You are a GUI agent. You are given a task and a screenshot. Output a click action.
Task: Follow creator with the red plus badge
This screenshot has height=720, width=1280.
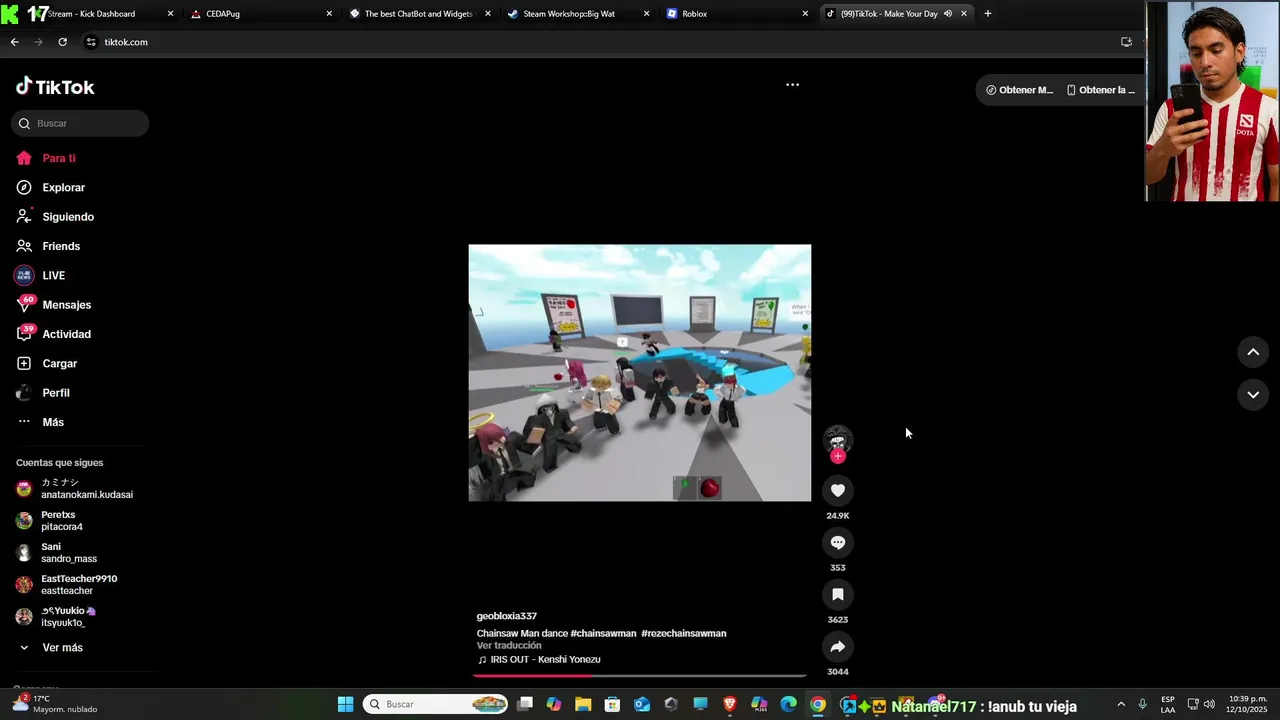pos(838,456)
